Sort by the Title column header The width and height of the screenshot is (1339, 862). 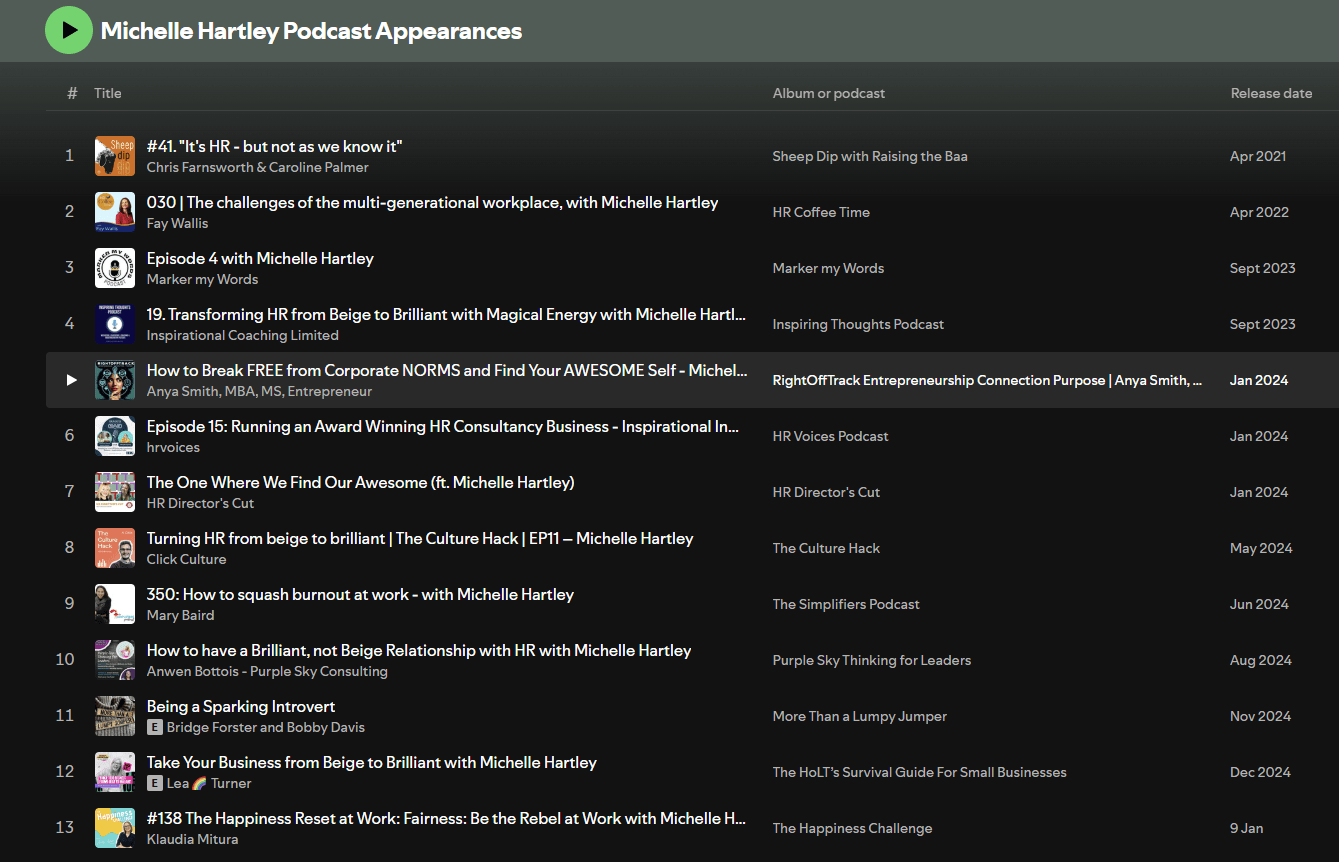(108, 93)
